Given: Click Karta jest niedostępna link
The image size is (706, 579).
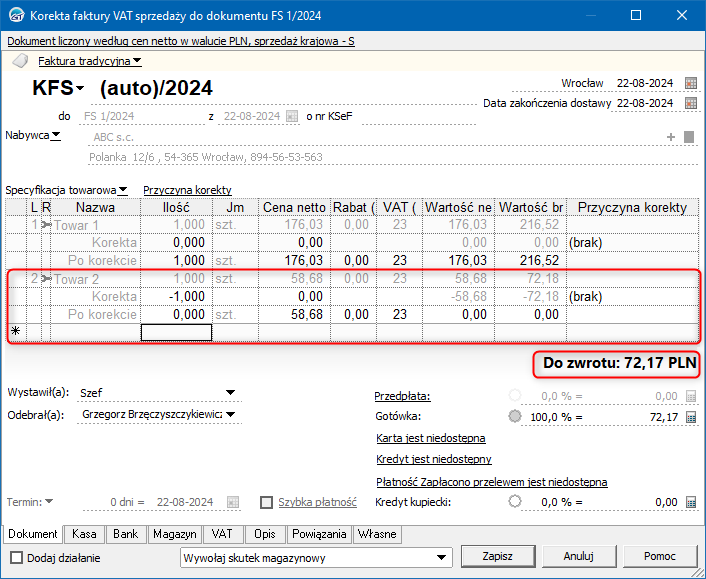Looking at the screenshot, I should point(431,438).
